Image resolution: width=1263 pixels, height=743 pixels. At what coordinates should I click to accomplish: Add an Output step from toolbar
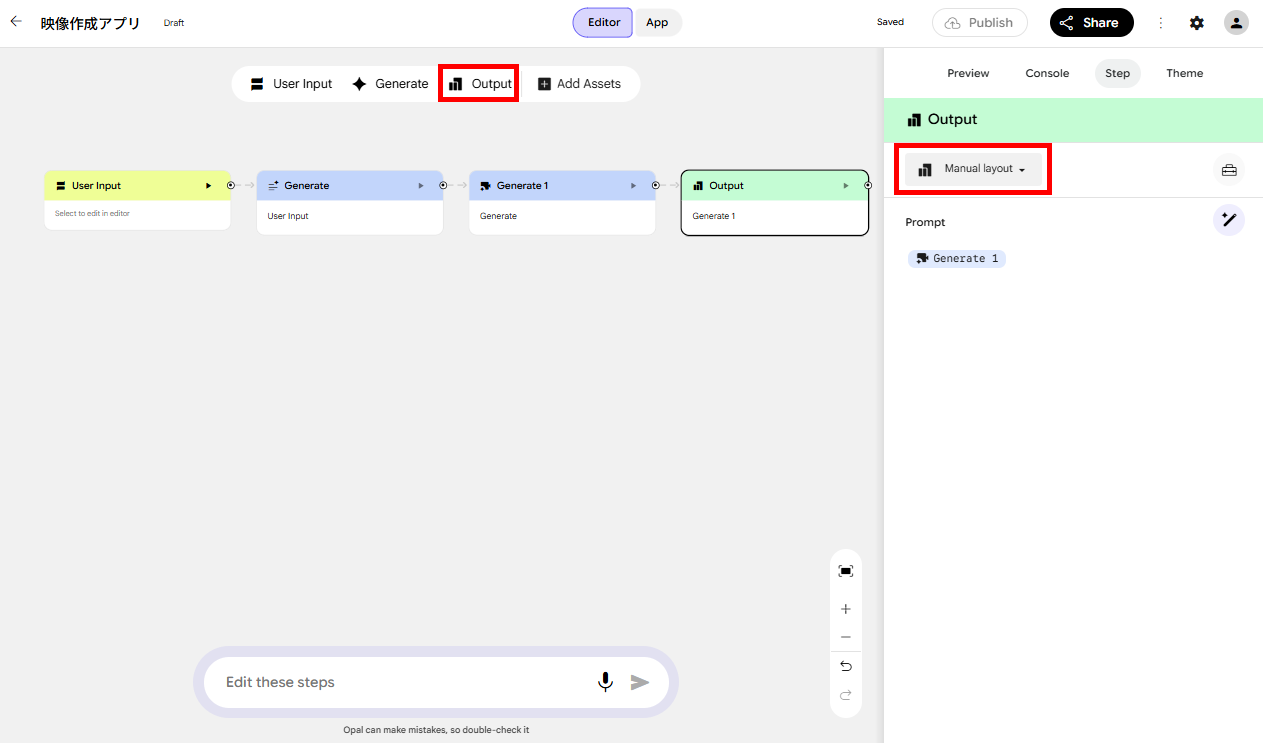(x=479, y=84)
